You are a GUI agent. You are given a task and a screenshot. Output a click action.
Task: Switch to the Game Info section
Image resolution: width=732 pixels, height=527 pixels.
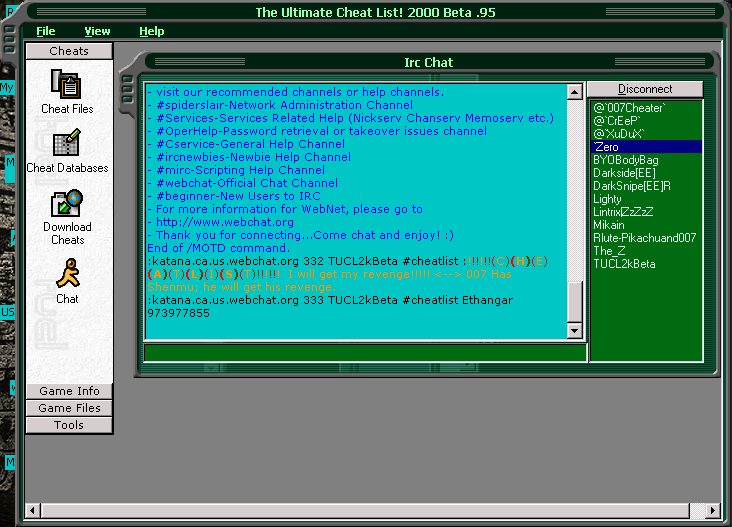click(69, 391)
